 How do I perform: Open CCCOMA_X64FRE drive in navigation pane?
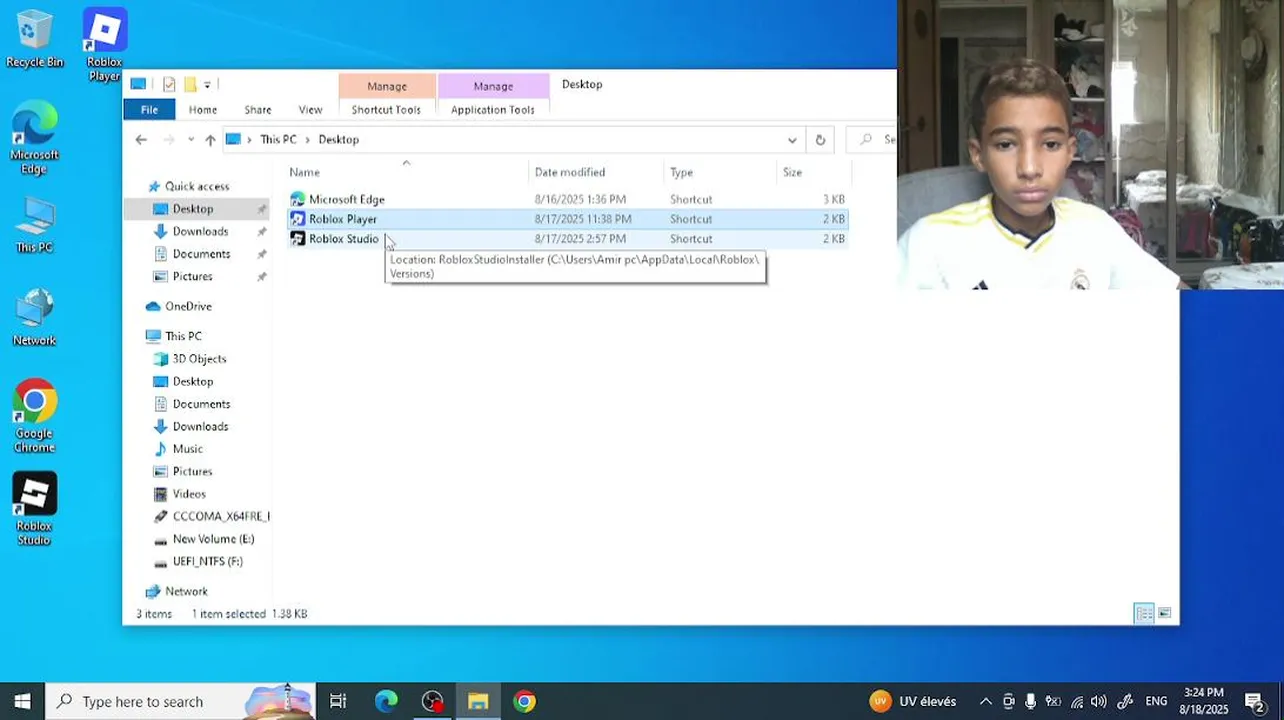[220, 517]
